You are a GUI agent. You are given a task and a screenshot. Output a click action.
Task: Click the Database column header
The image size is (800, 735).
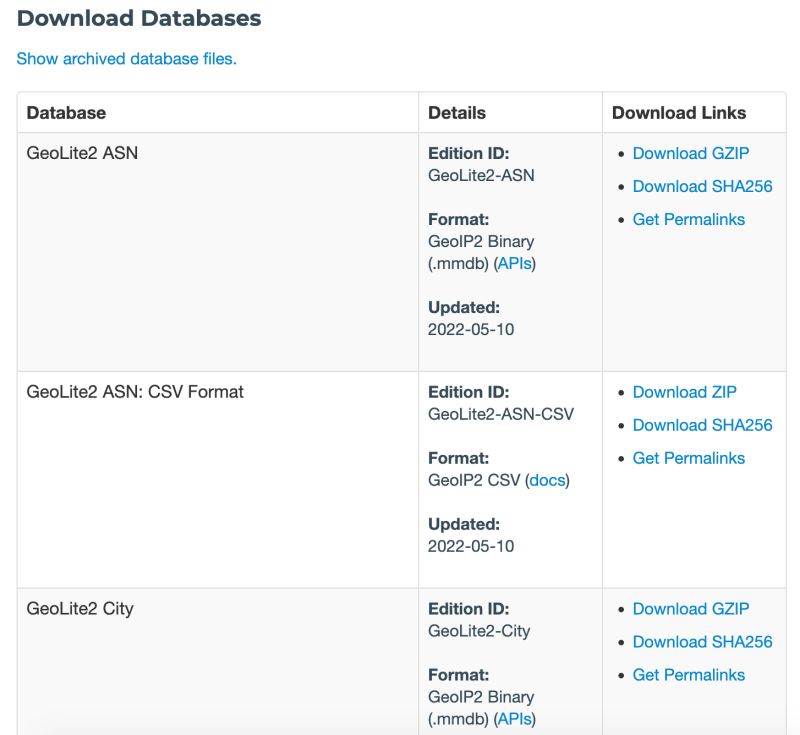tap(67, 112)
